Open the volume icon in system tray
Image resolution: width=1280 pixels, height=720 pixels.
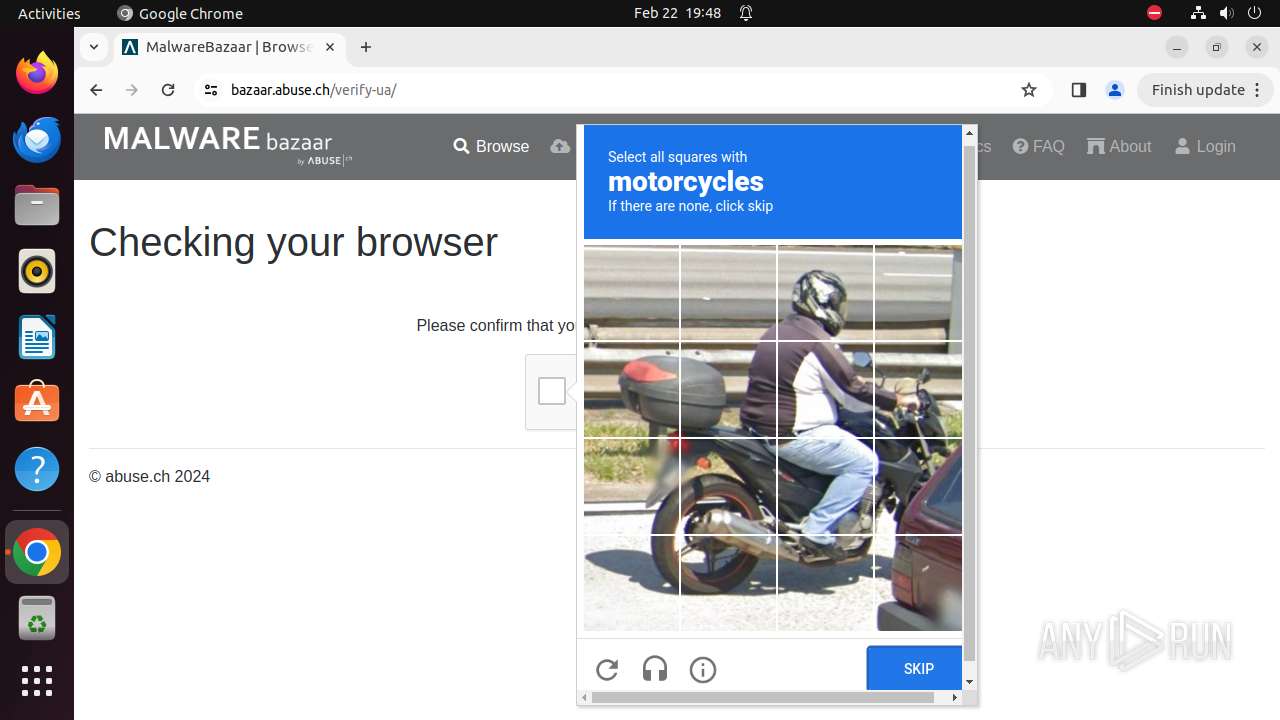[1227, 13]
